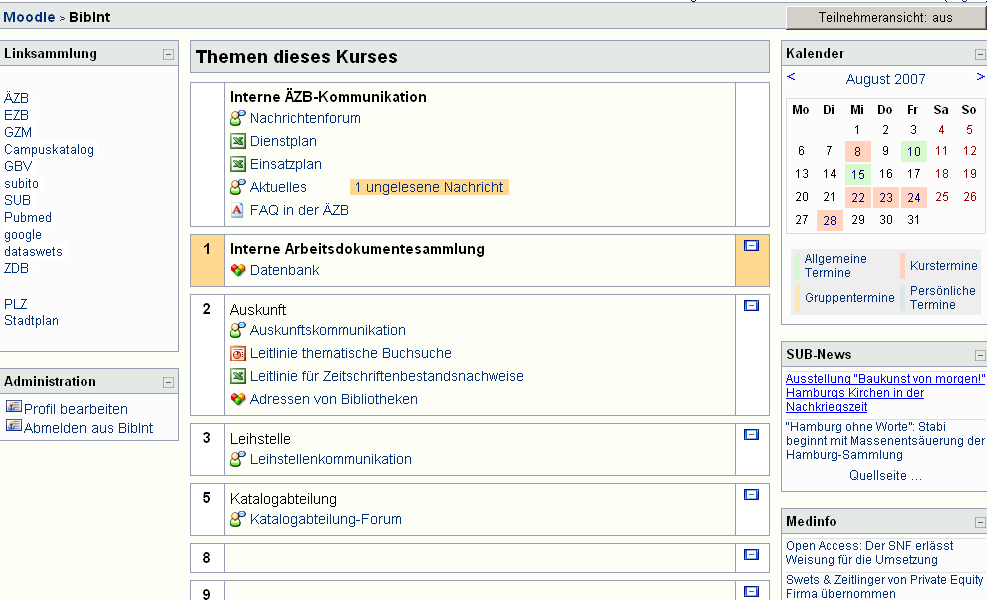
Task: Show only topic 2 Auskunft
Action: coord(752,306)
